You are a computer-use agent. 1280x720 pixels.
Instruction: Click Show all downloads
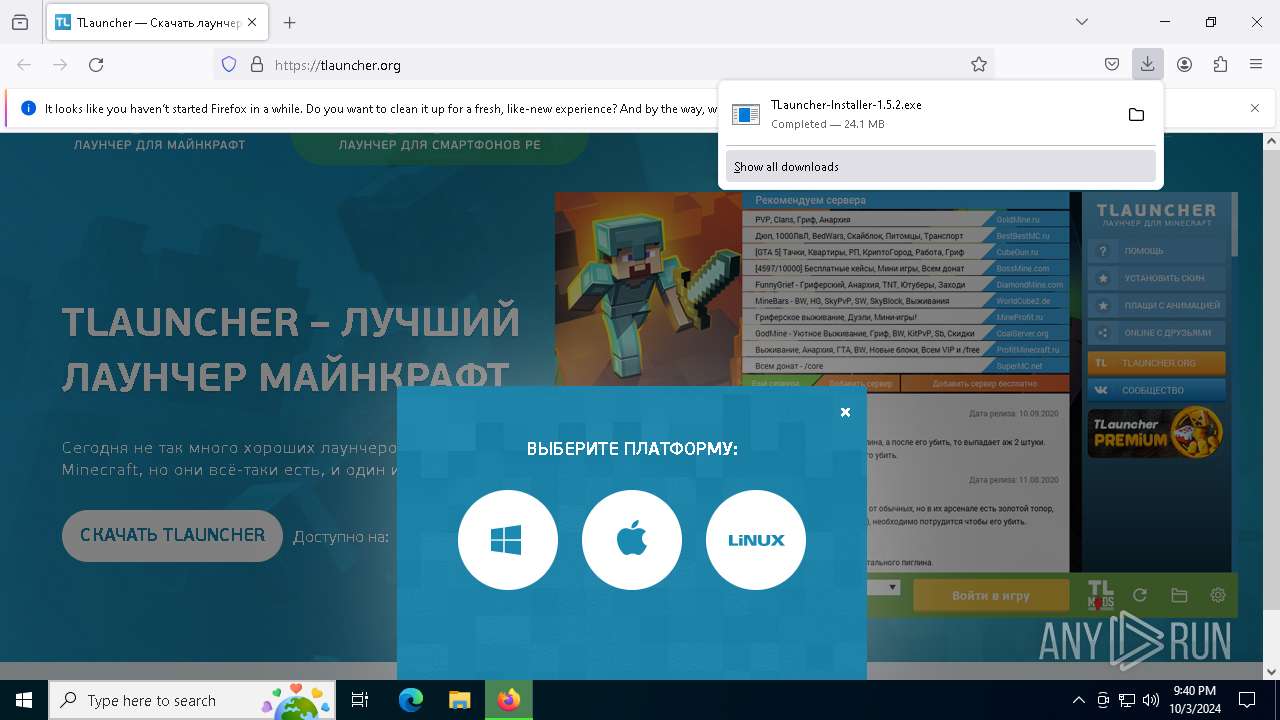(940, 167)
